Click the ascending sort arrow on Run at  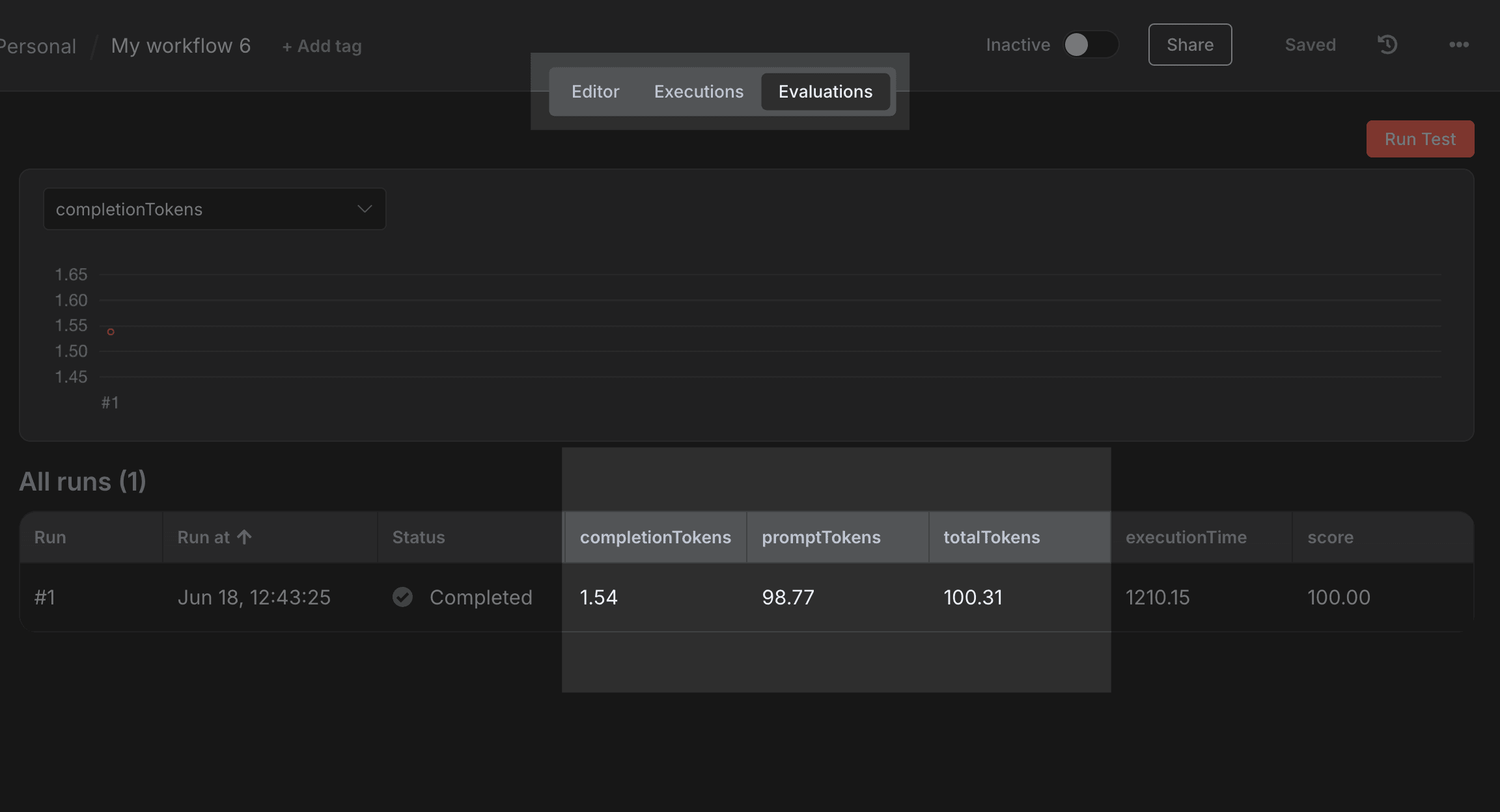tap(243, 536)
